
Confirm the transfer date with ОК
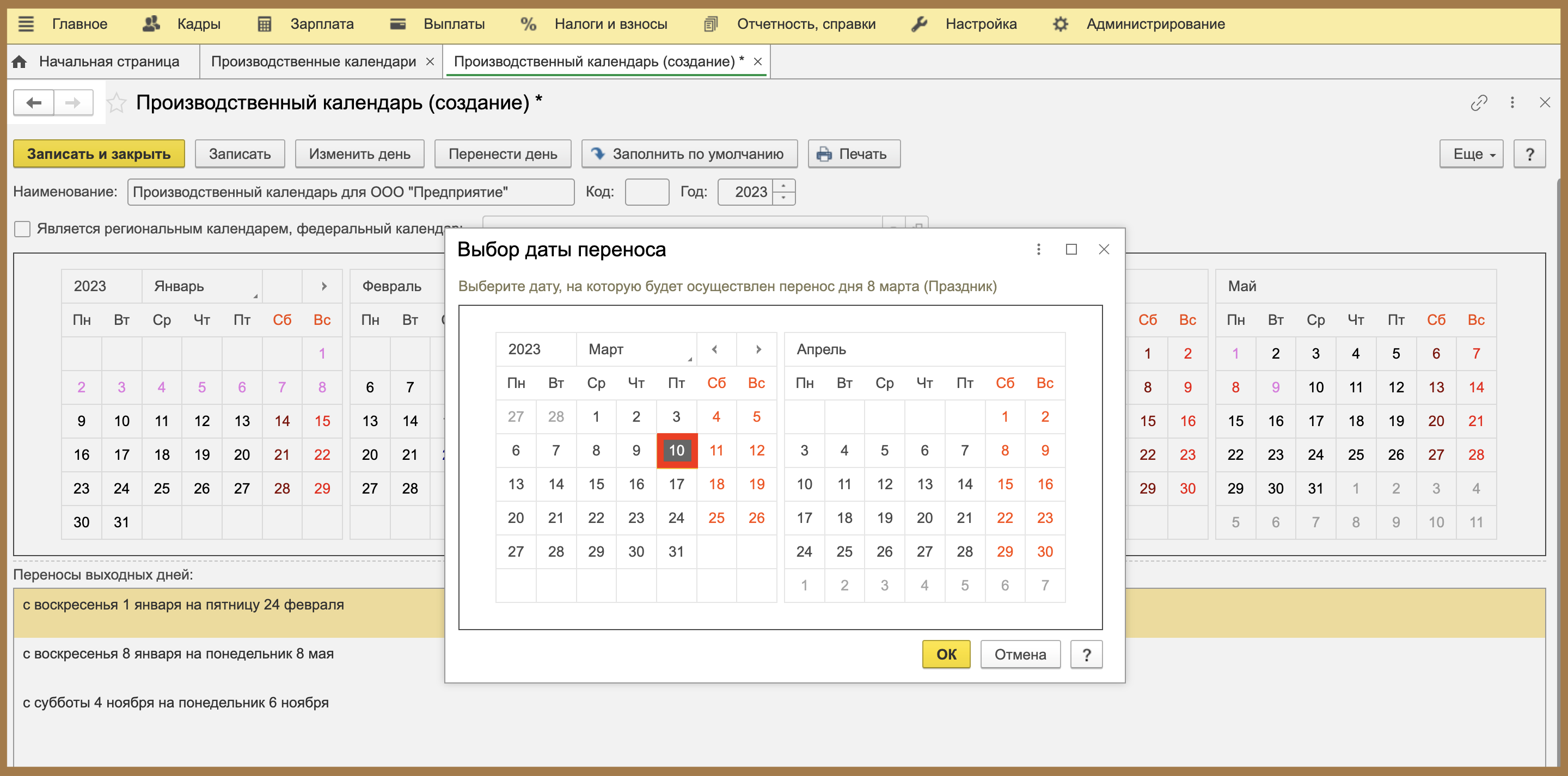[x=946, y=655]
